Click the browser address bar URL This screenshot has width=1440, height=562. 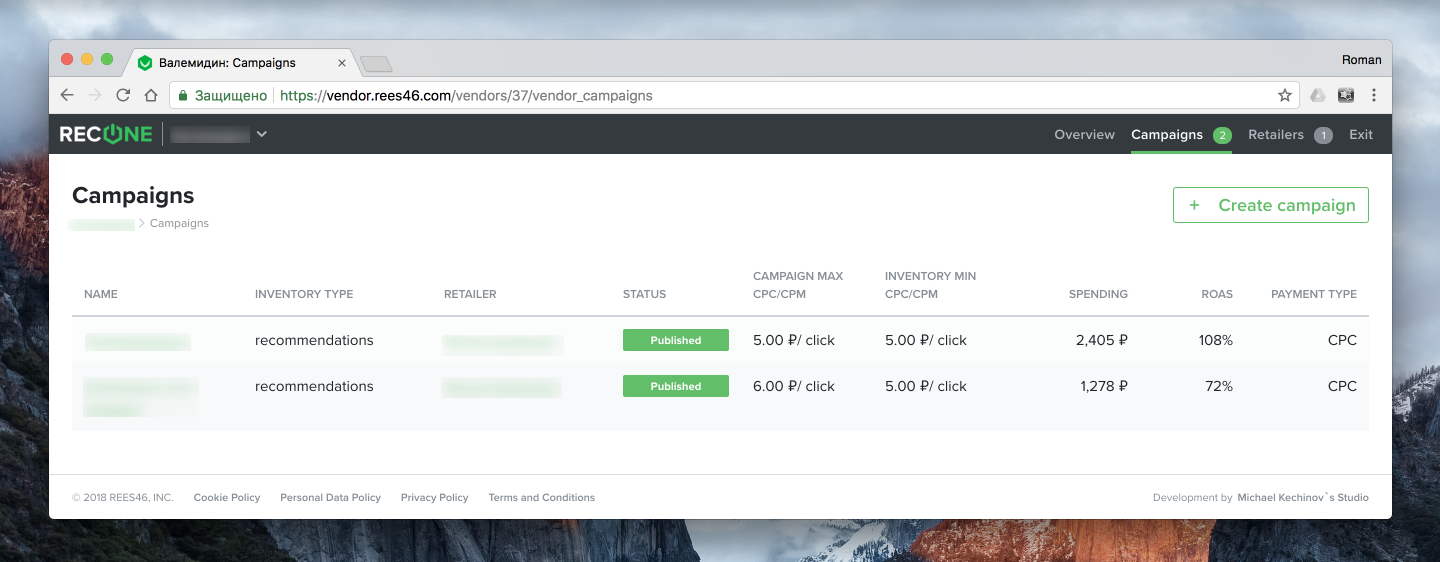coord(466,96)
